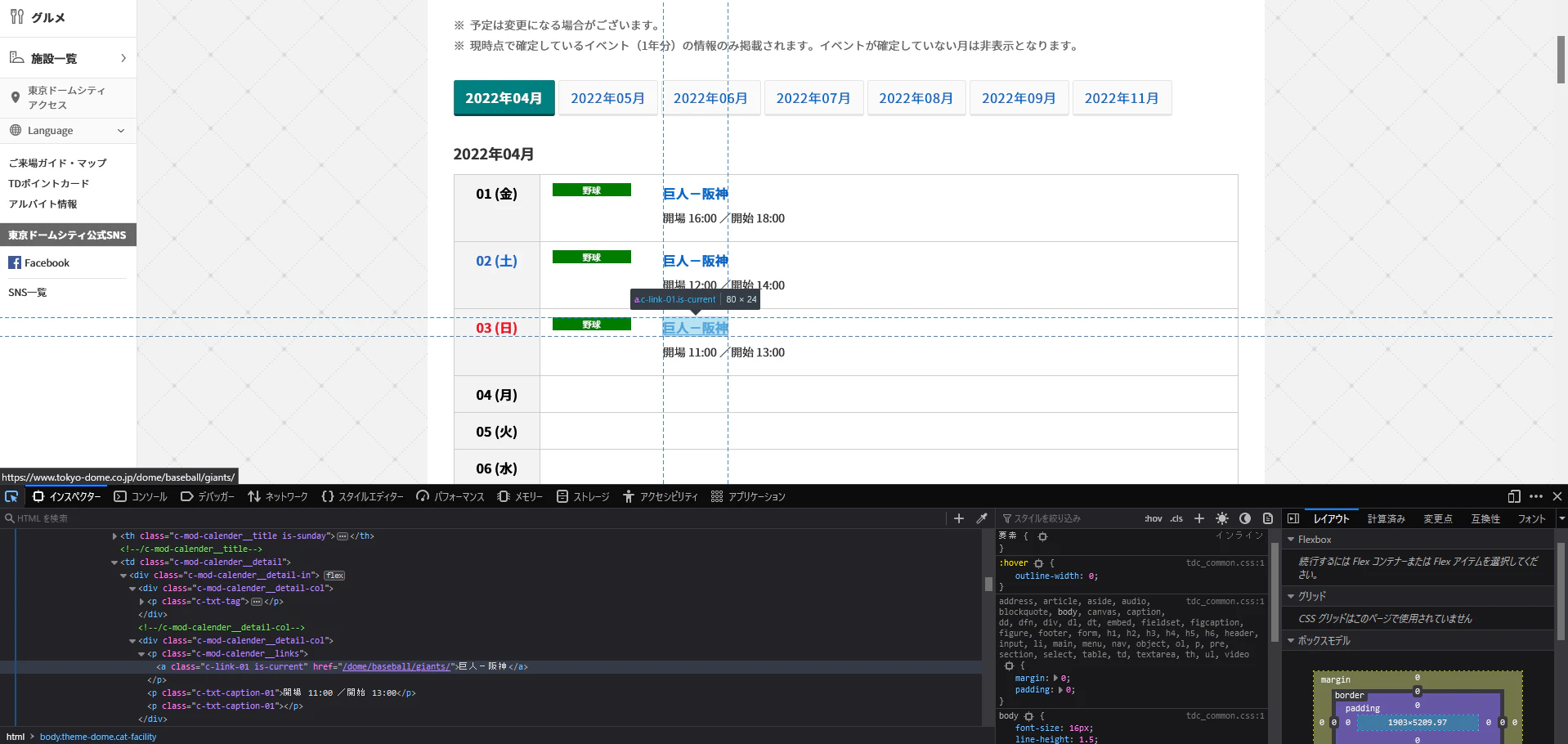Open the 計算済み sidebar tab
The width and height of the screenshot is (1568, 744).
pyautogui.click(x=1387, y=518)
